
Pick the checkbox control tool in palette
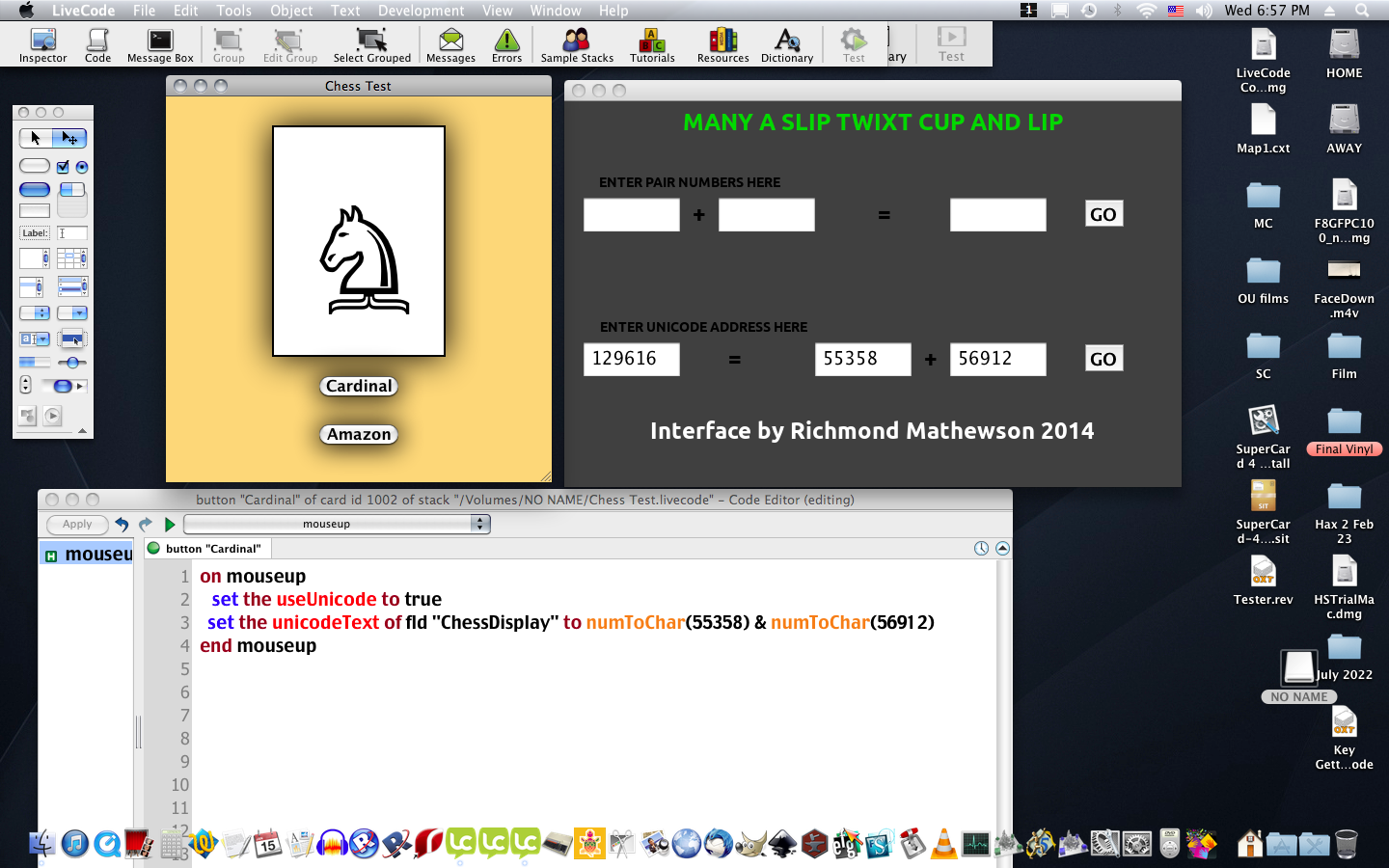63,167
